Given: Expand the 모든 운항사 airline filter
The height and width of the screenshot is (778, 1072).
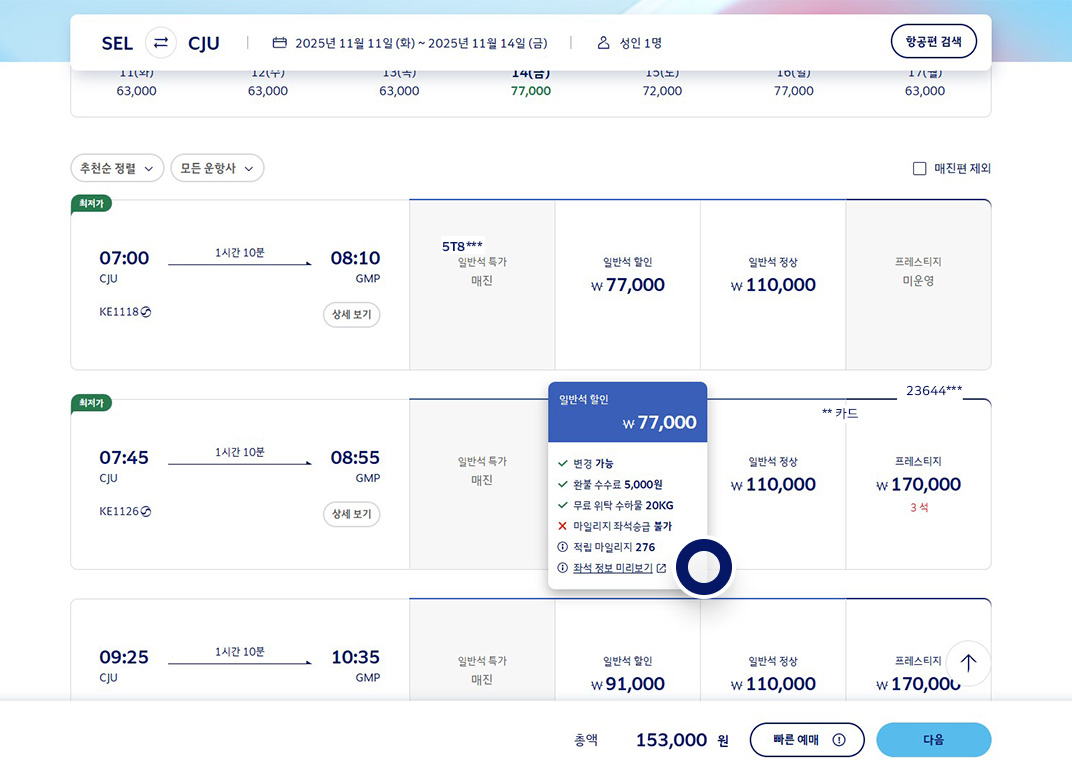Looking at the screenshot, I should click(x=217, y=169).
